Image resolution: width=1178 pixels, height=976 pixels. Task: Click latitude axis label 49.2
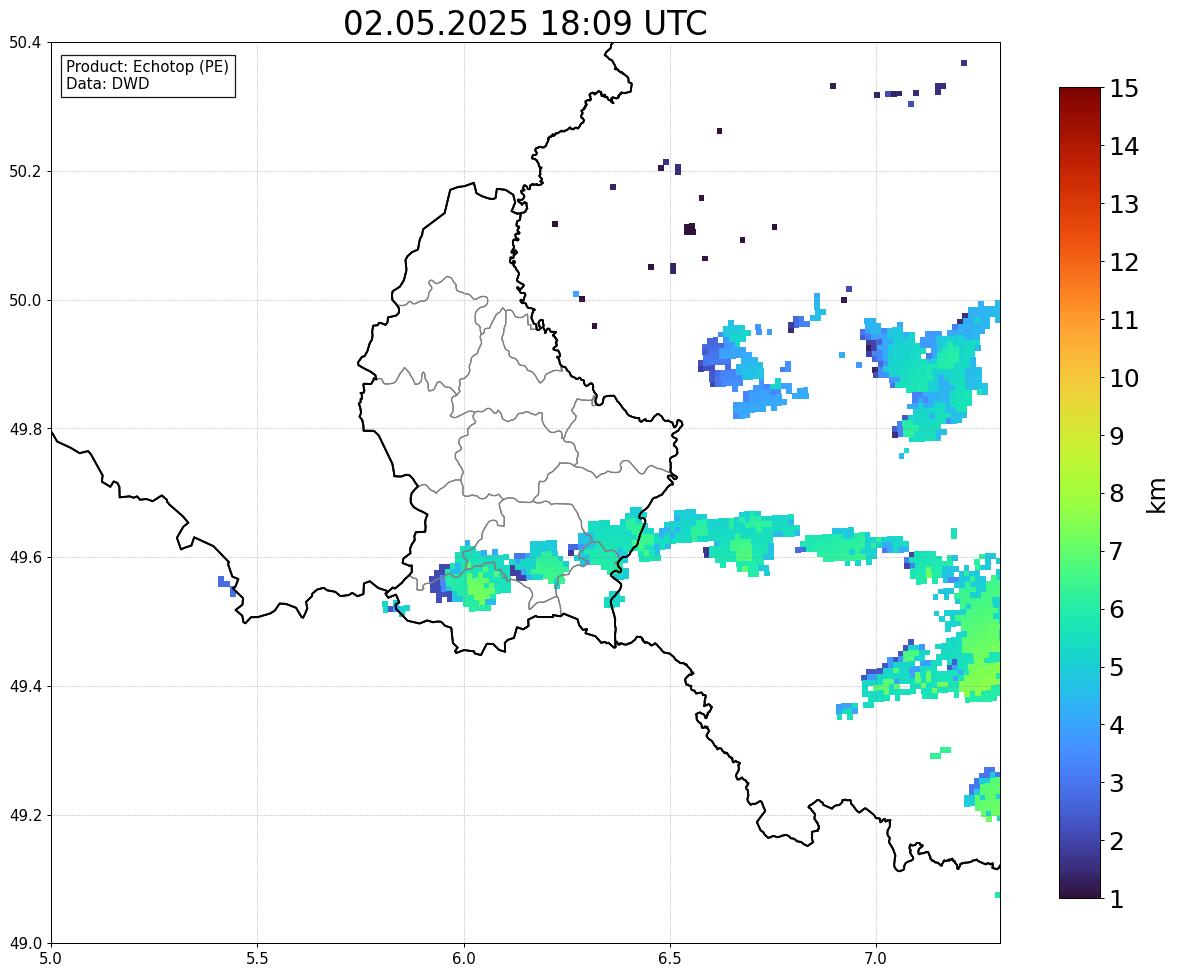coord(25,815)
